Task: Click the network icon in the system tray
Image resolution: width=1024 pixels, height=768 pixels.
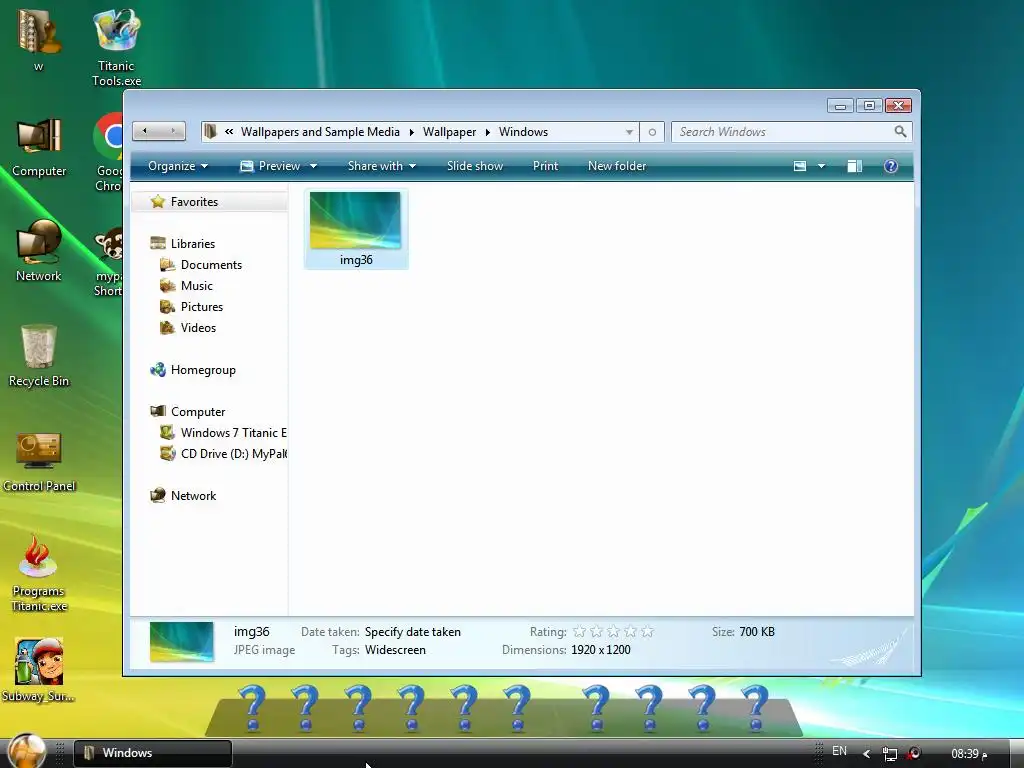Action: (x=889, y=754)
